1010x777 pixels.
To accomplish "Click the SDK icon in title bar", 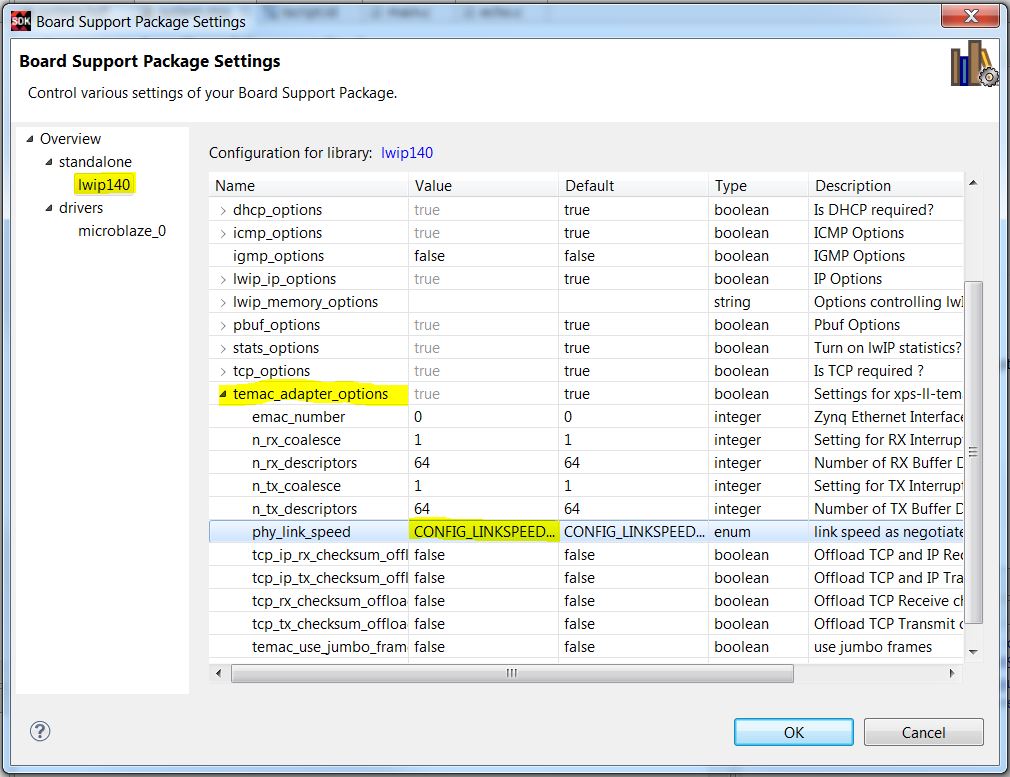I will (x=21, y=21).
